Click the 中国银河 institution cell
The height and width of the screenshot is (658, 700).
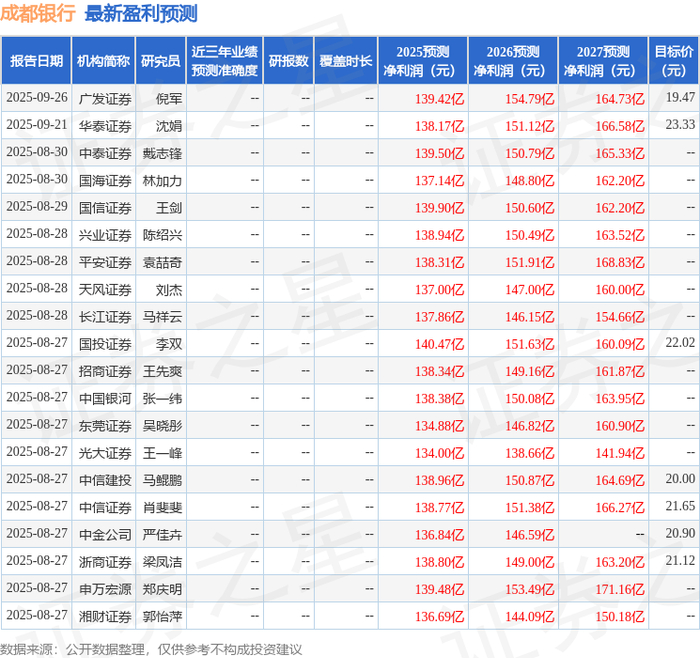(105, 398)
